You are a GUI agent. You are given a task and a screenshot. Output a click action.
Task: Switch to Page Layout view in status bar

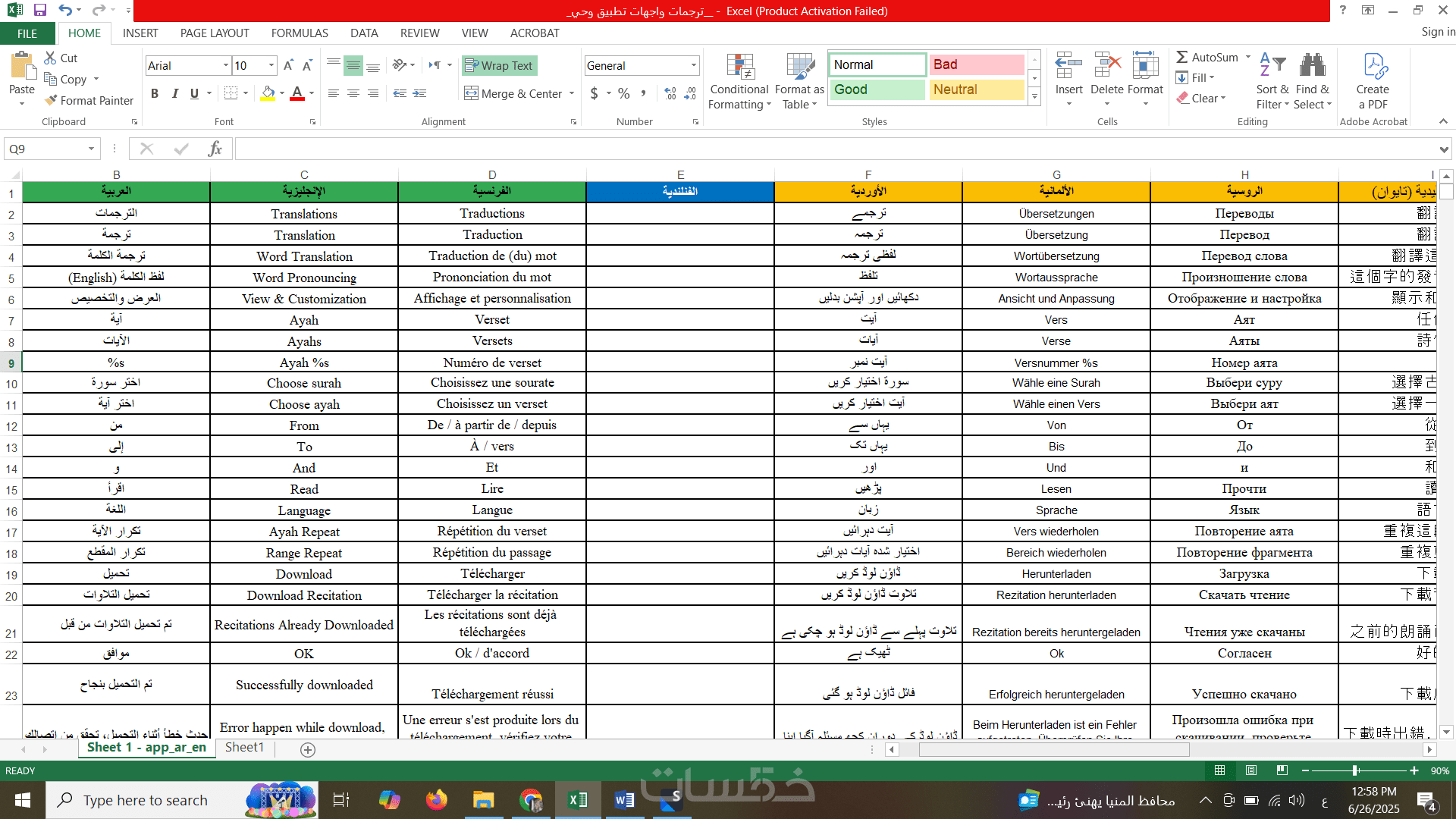pos(1250,770)
